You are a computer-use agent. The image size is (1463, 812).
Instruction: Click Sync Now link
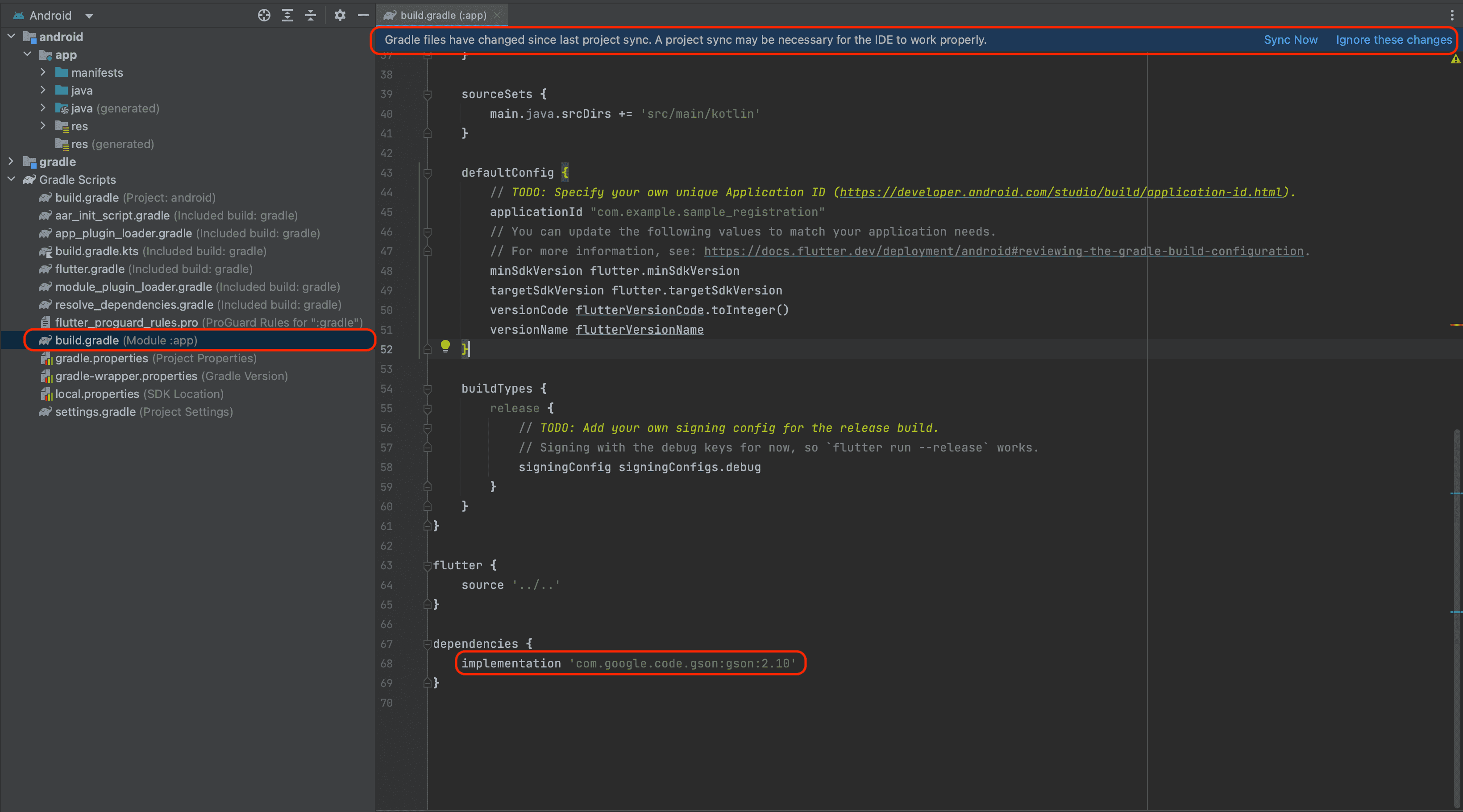click(1290, 40)
